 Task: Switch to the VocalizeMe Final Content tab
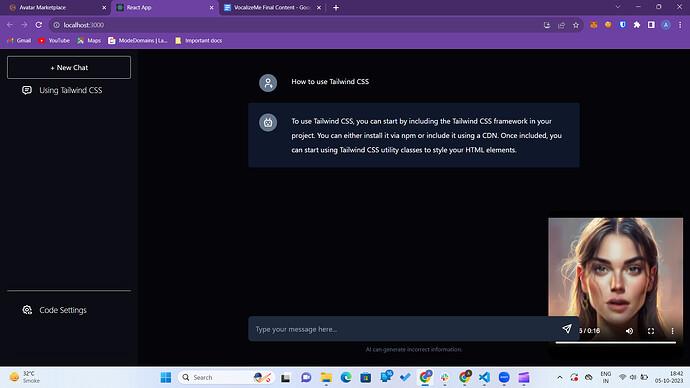(x=272, y=7)
